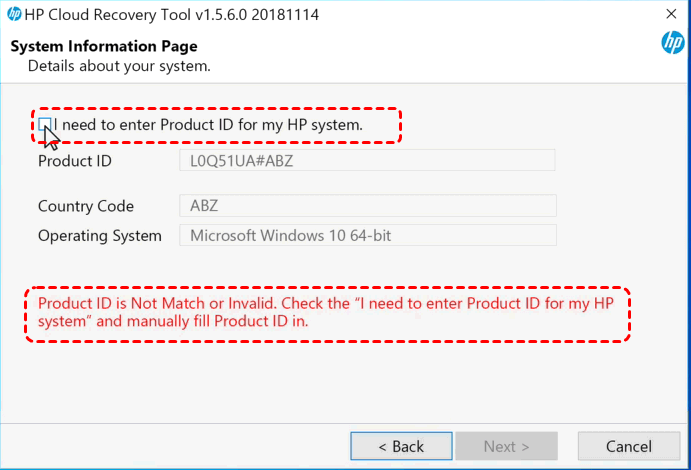Screen dimensions: 691x470
Task: Click the Product ID field label
Action: coord(75,161)
